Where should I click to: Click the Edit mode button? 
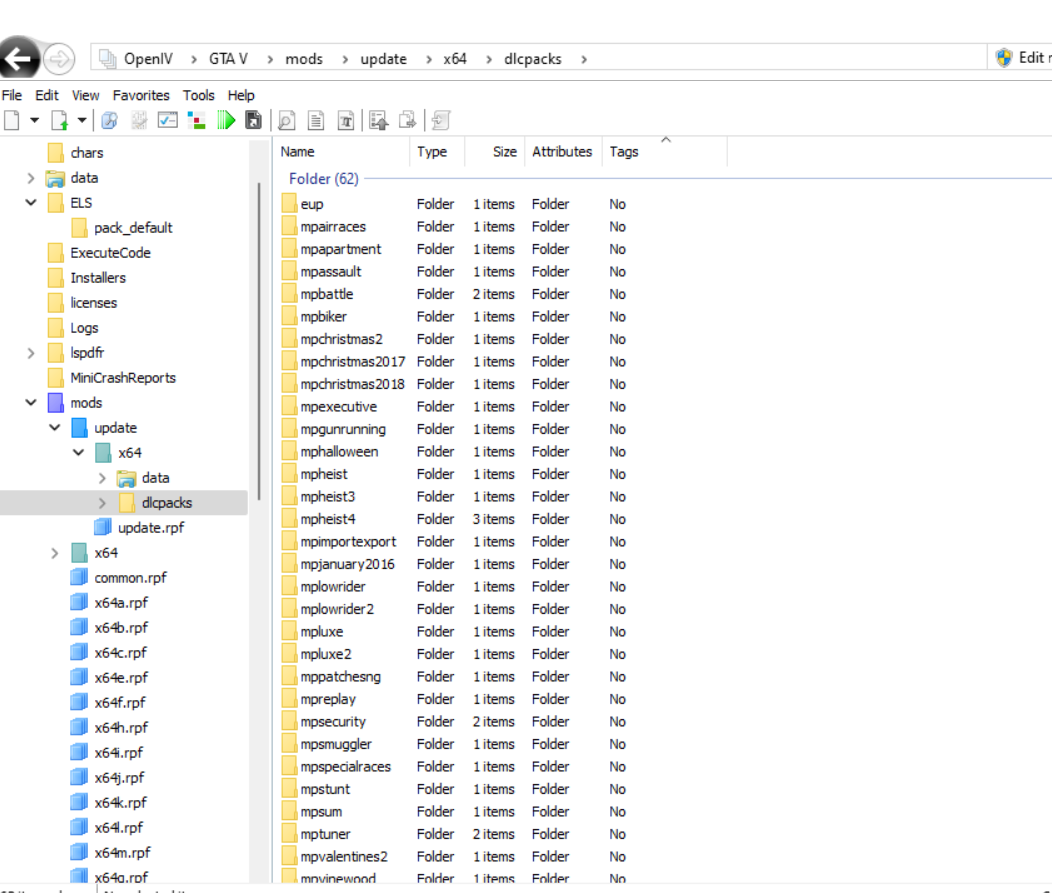1022,58
